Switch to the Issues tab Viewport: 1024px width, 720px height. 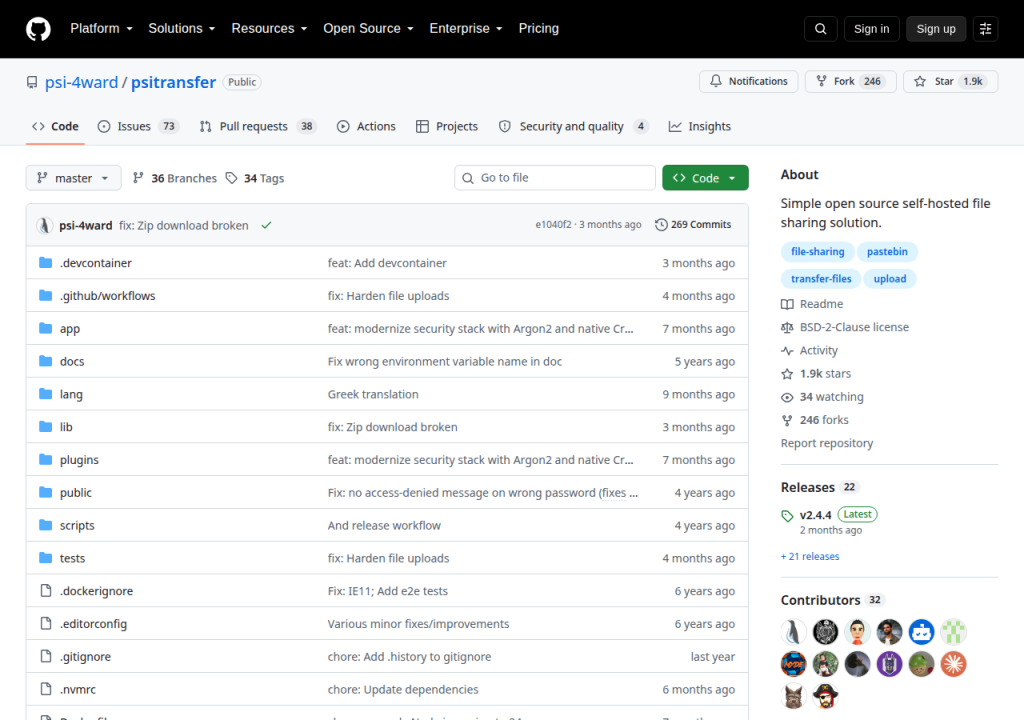tap(138, 127)
